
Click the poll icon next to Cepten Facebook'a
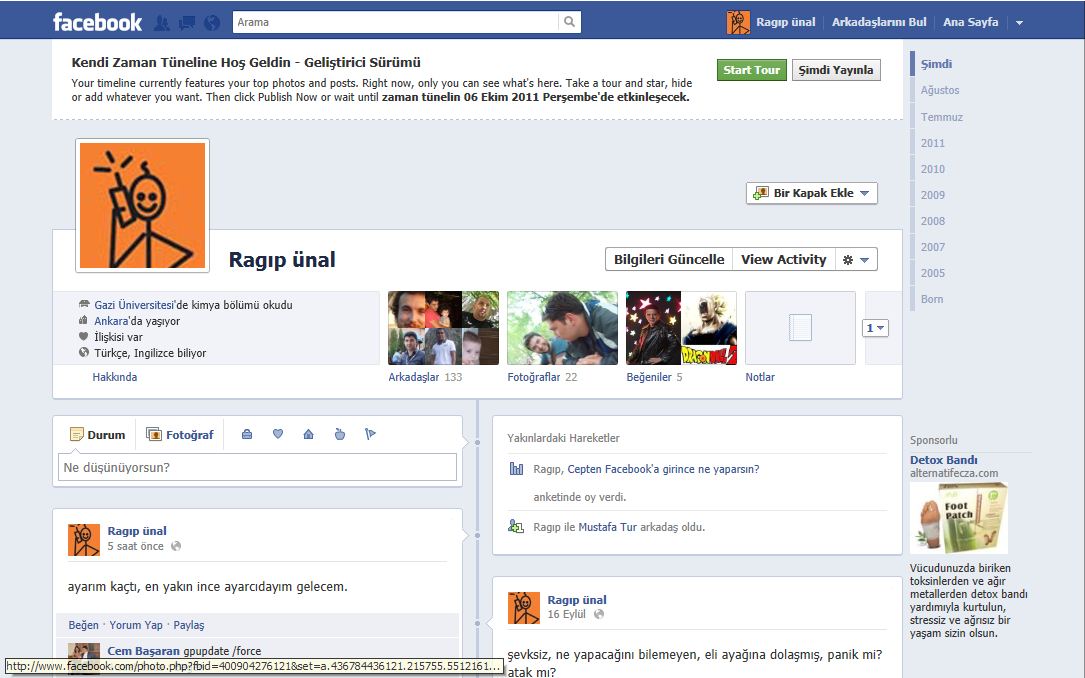(516, 468)
